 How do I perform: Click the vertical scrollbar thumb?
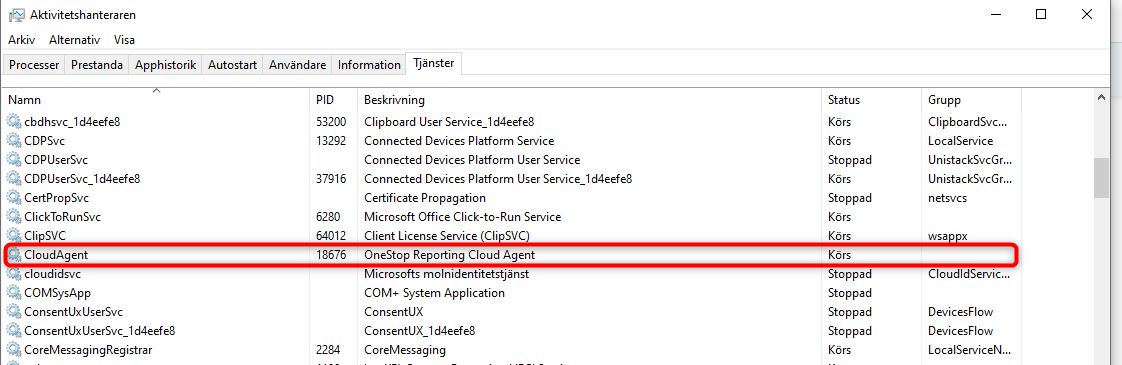tap(1101, 177)
